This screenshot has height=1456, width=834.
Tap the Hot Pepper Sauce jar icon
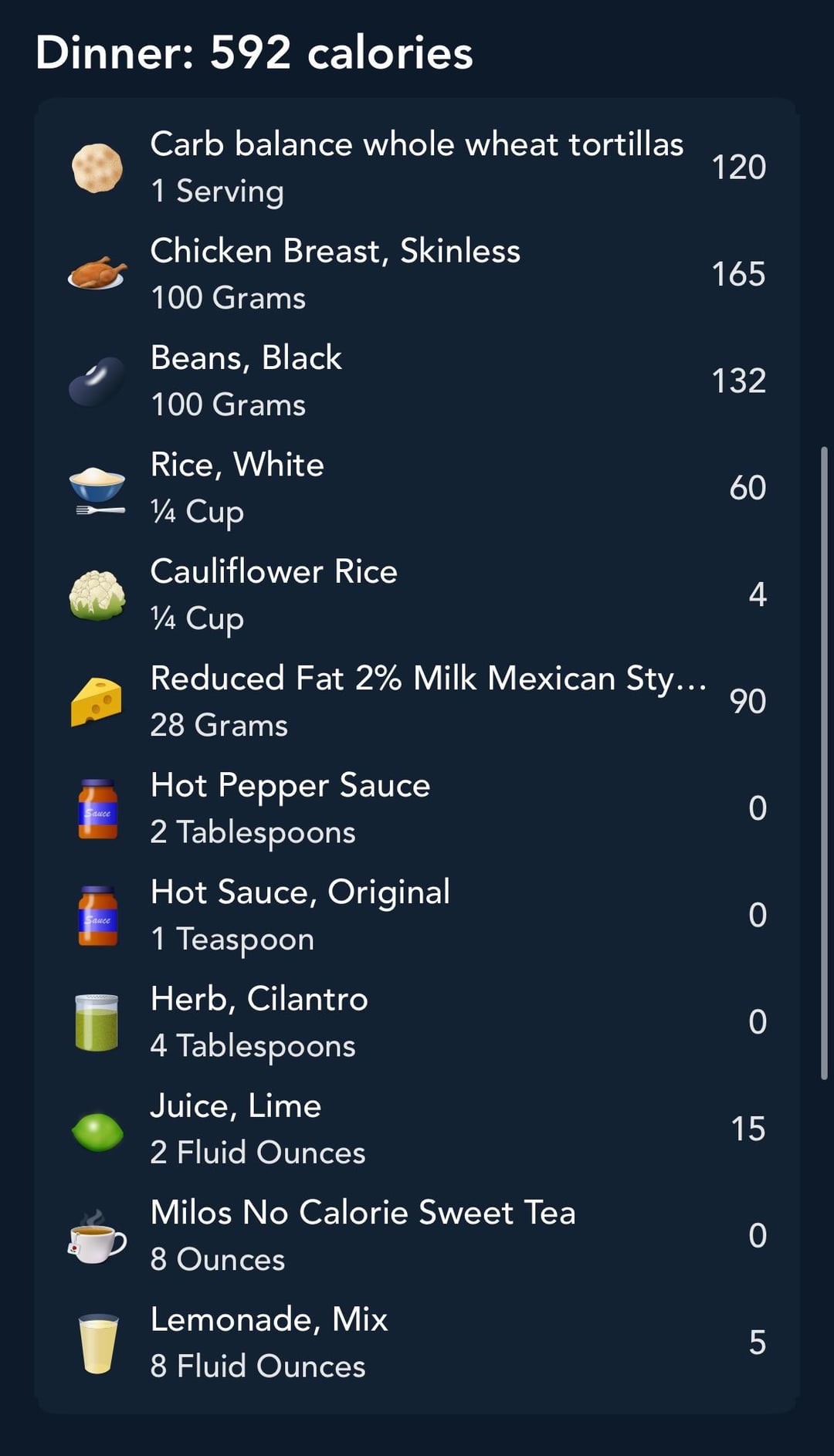tap(98, 809)
